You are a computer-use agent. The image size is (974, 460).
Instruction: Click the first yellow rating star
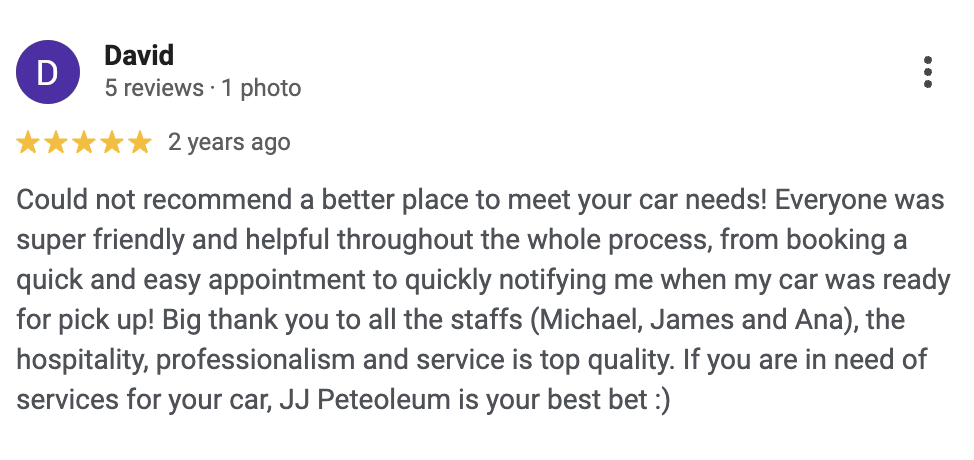(28, 143)
